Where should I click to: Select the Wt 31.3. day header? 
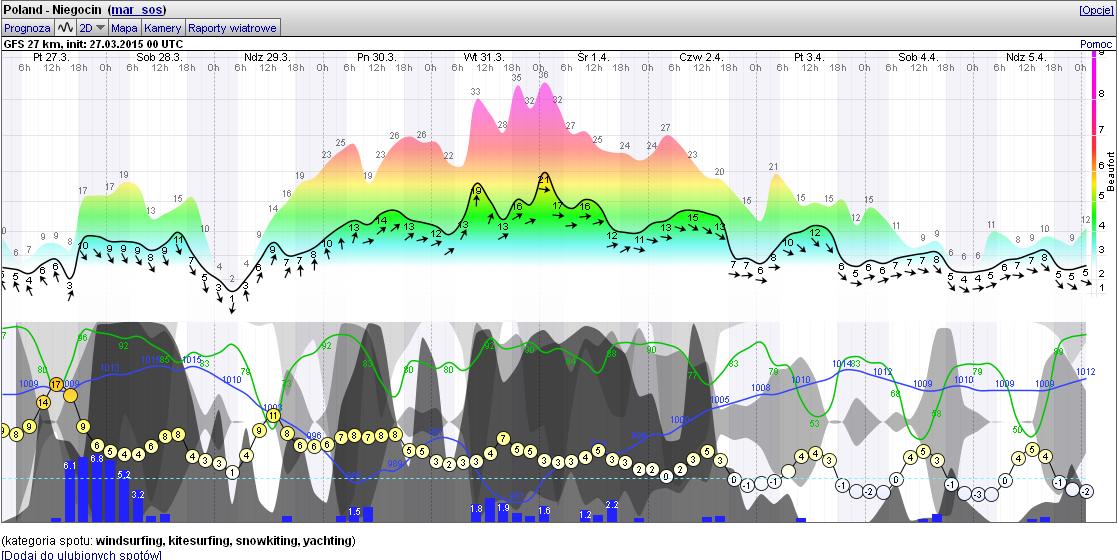click(484, 56)
